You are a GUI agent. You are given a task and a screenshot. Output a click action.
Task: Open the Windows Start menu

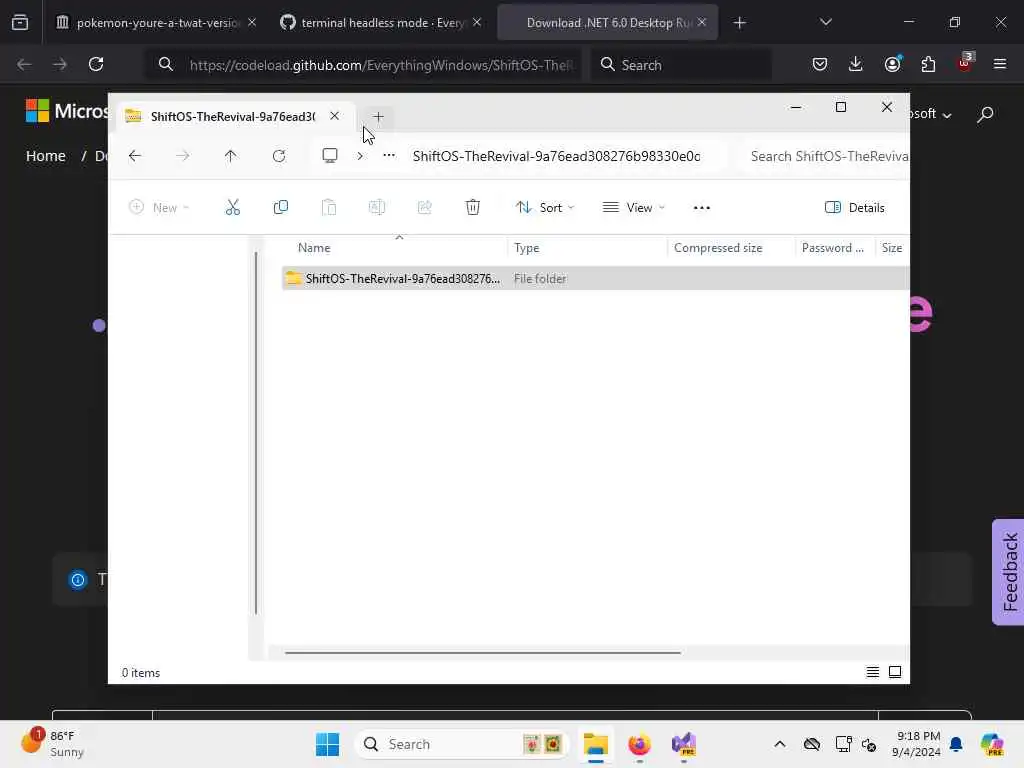pos(327,744)
